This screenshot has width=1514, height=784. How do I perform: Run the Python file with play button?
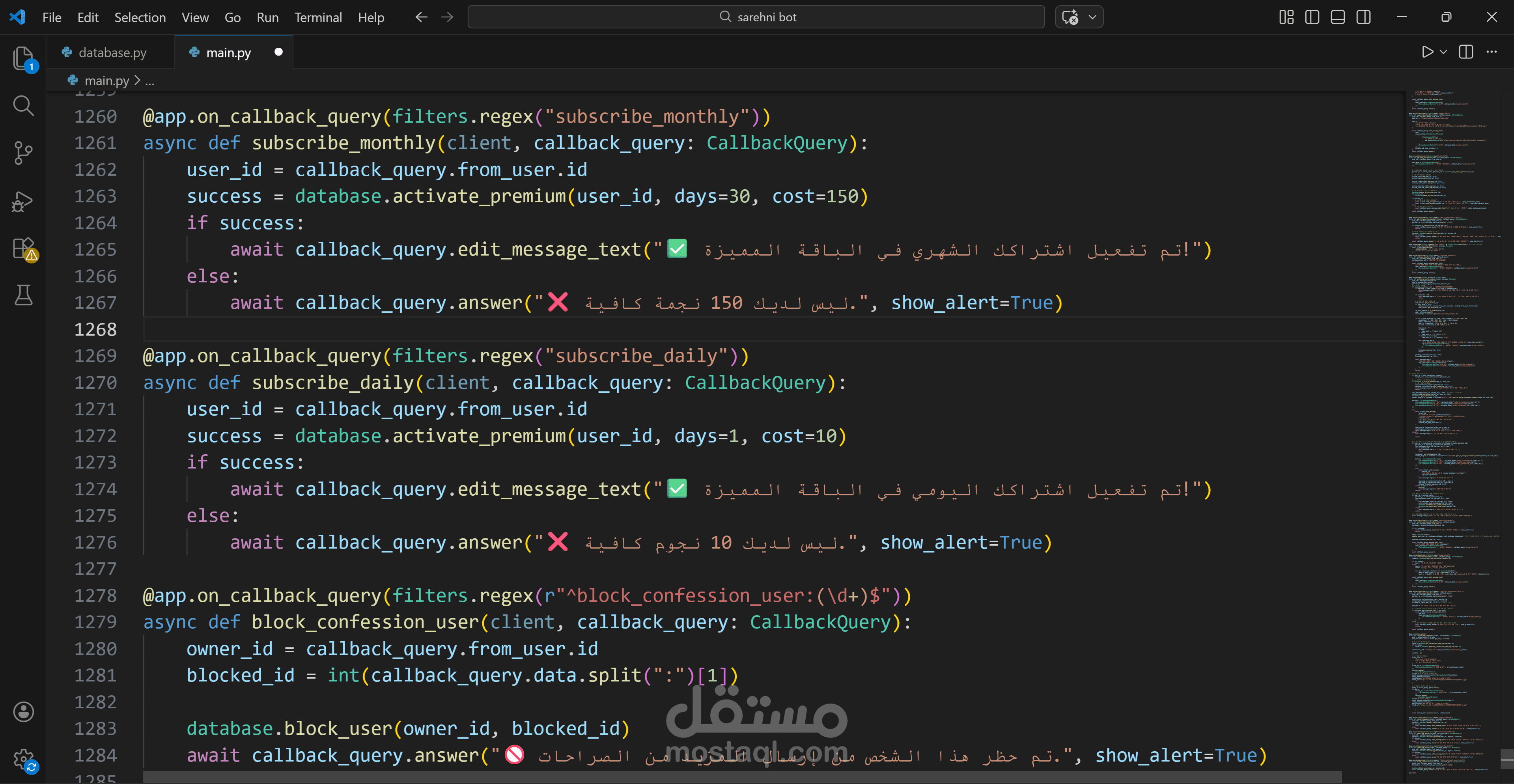[x=1427, y=52]
